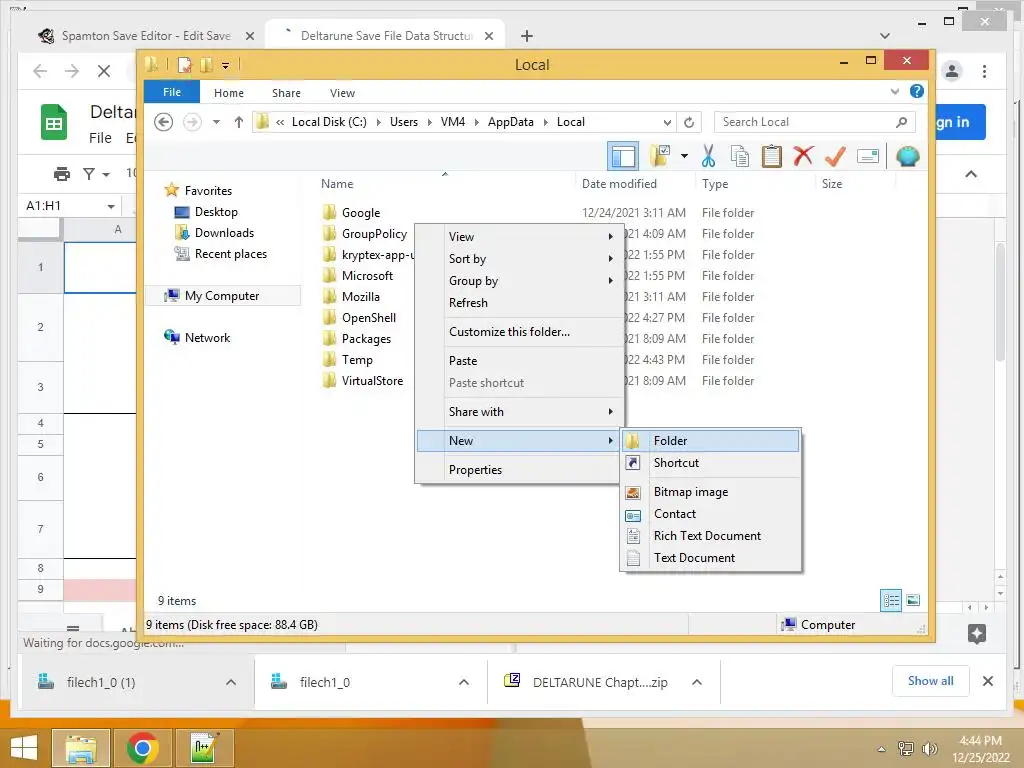
Task: Click the red X Delete icon
Action: click(803, 156)
